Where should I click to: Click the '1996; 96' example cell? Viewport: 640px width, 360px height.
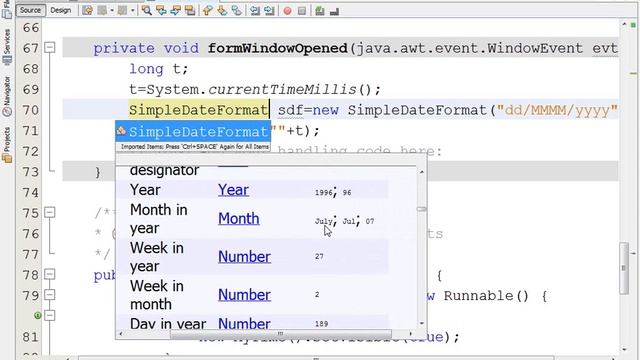[x=333, y=192]
